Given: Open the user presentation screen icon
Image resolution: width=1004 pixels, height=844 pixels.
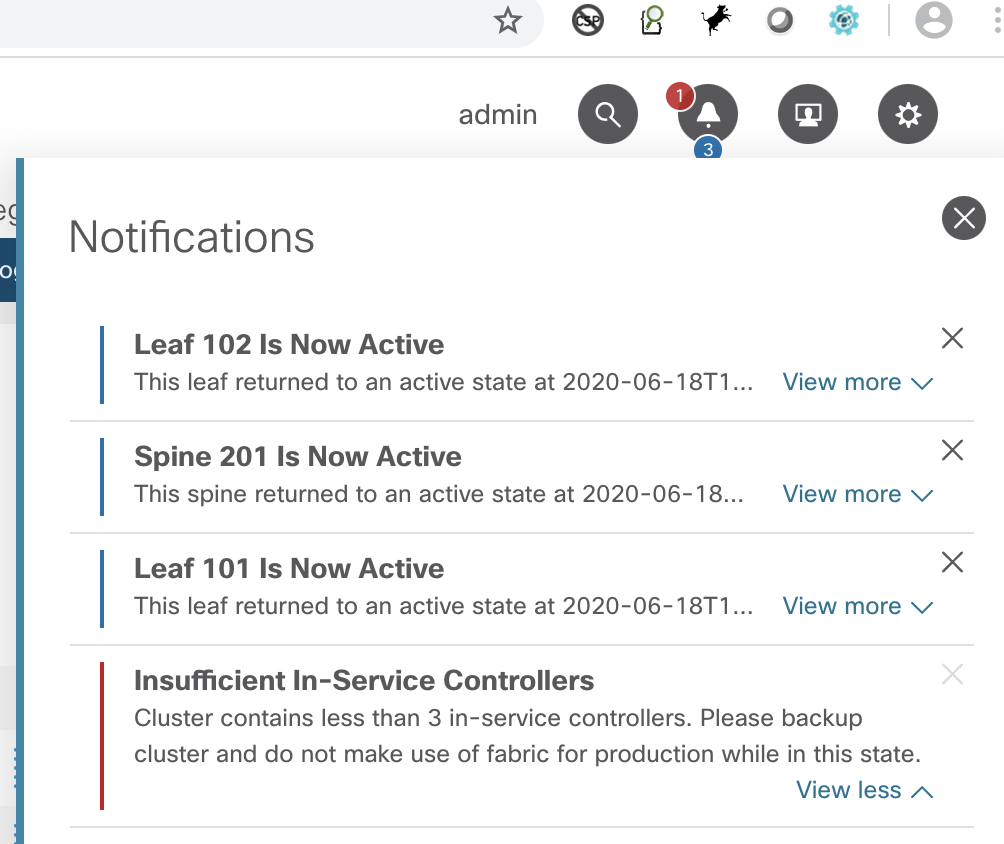Looking at the screenshot, I should (x=808, y=114).
